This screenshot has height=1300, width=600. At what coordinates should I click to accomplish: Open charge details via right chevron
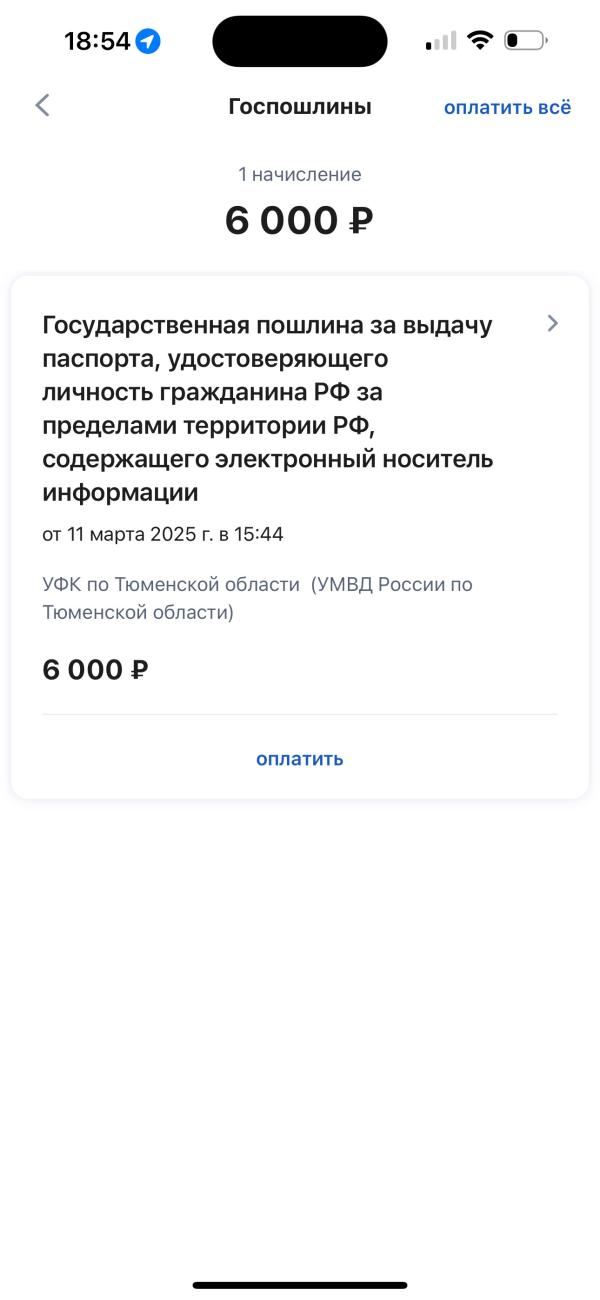coord(553,323)
